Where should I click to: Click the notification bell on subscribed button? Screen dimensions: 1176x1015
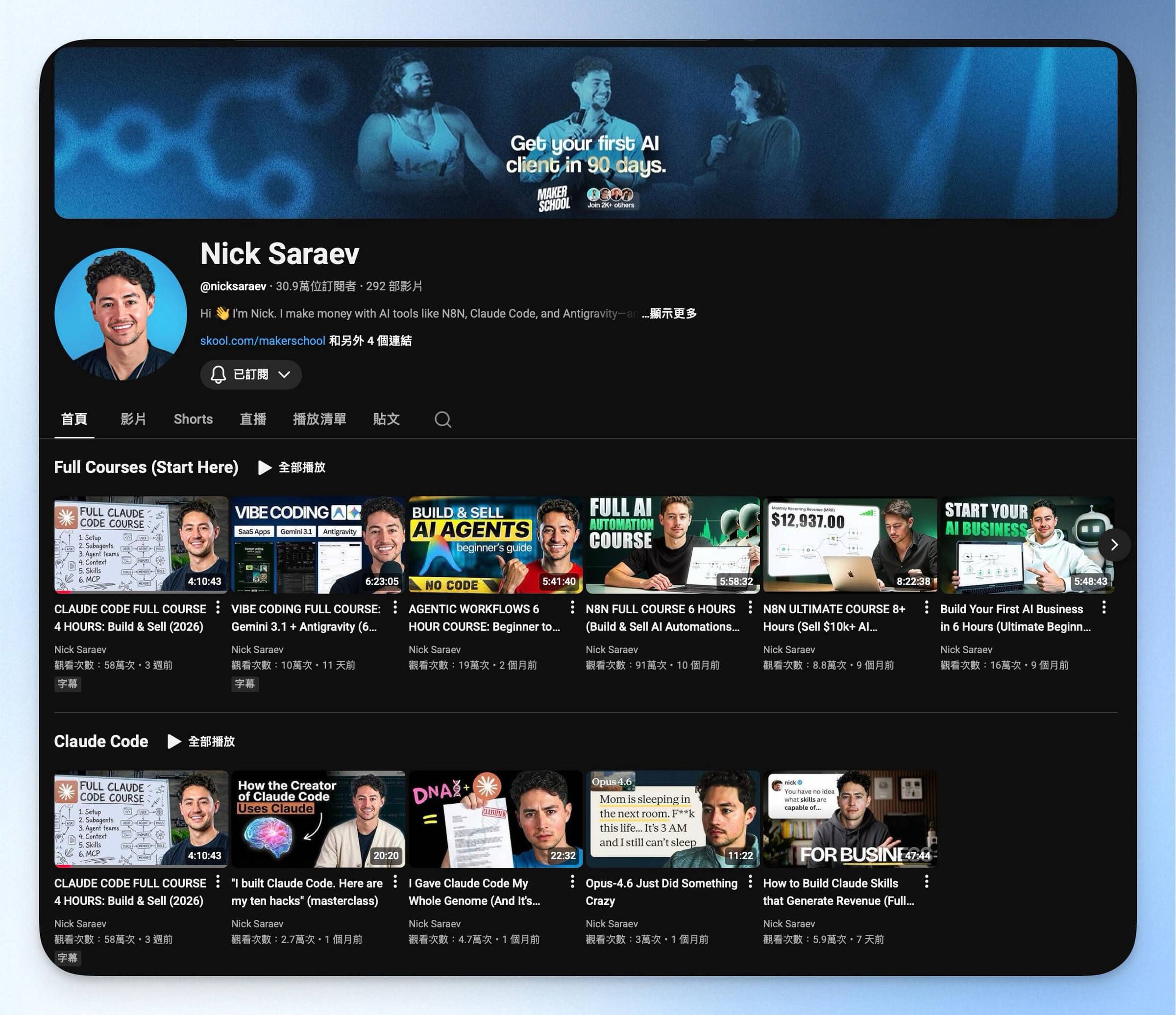[x=218, y=374]
